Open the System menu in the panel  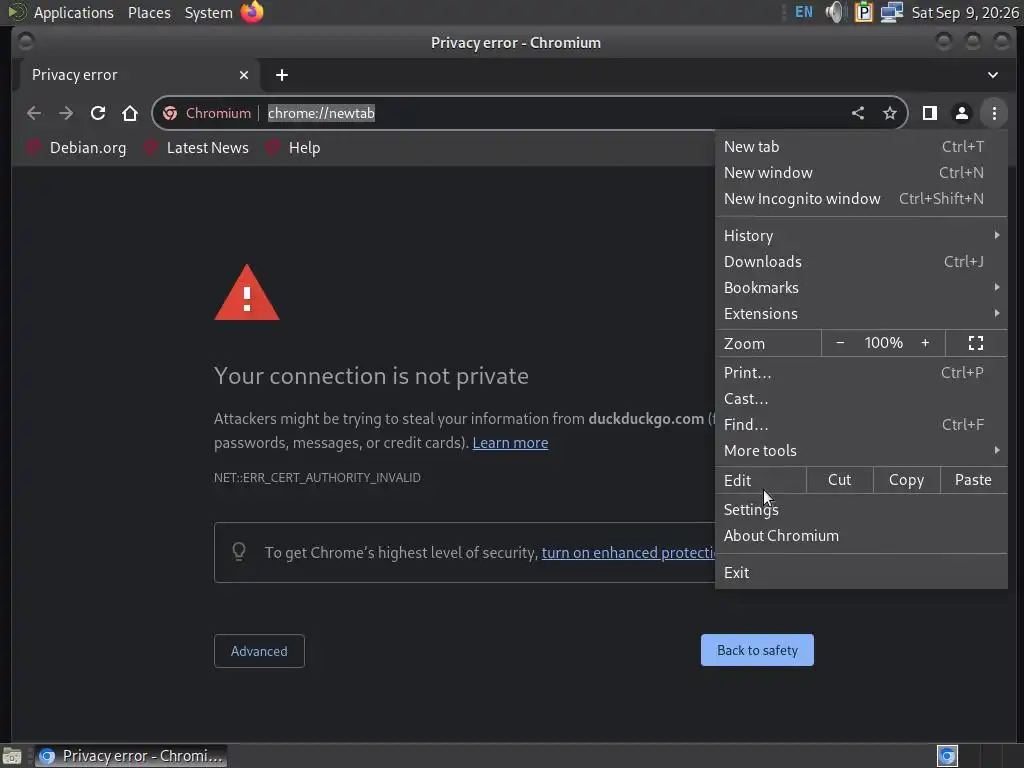(208, 12)
